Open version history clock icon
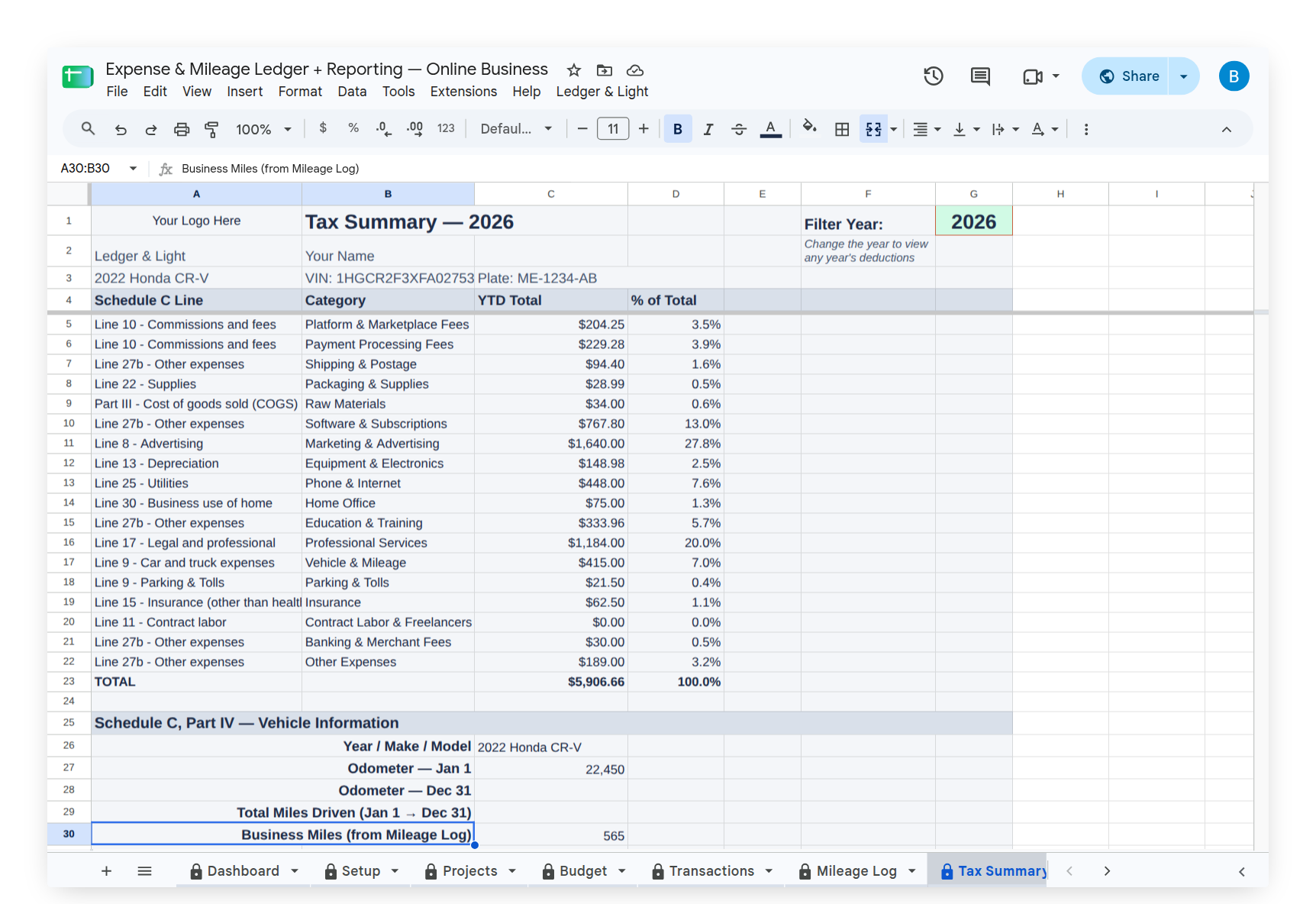This screenshot has height=904, width=1316. [x=934, y=76]
